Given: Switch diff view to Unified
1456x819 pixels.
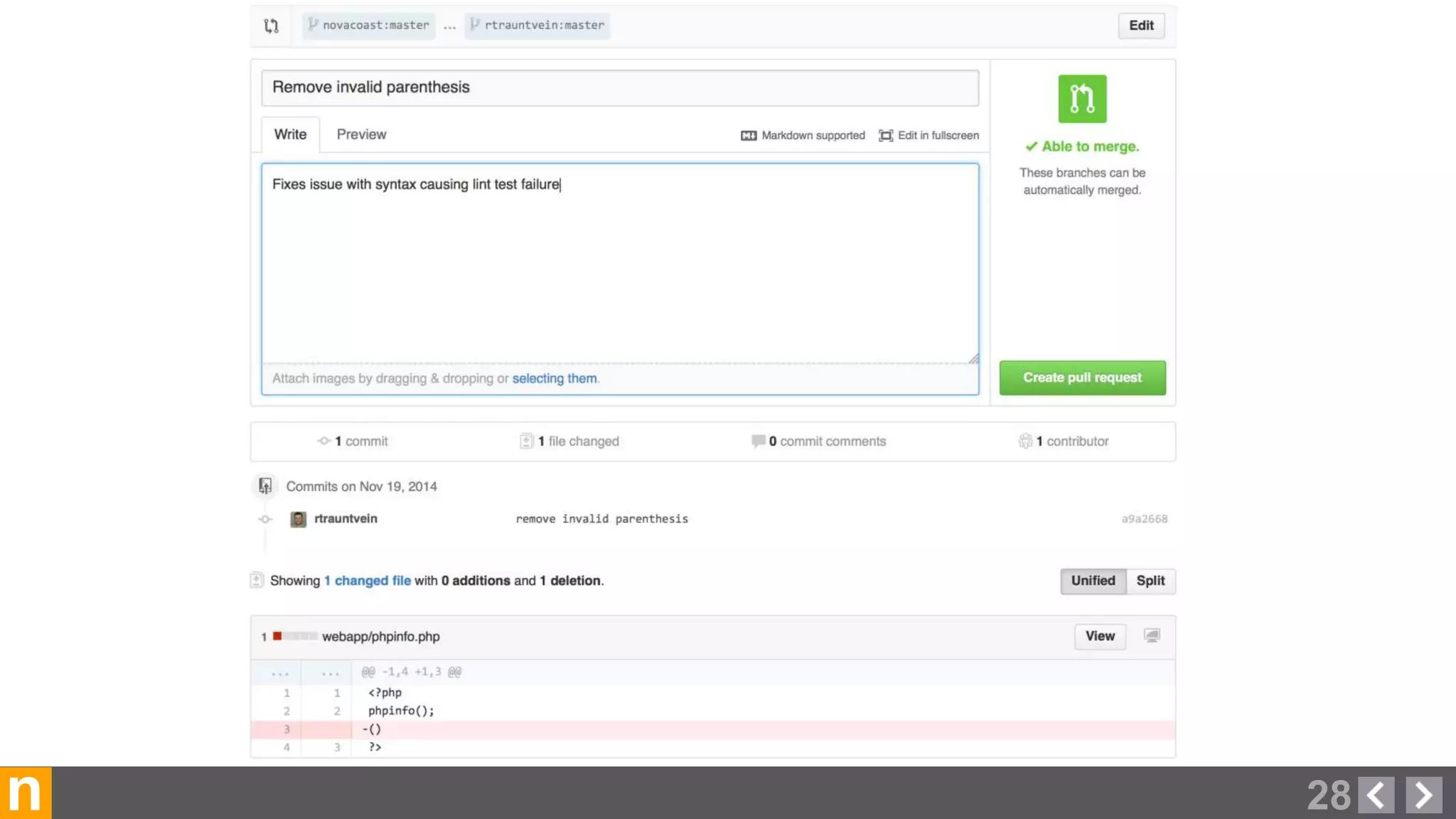Looking at the screenshot, I should coord(1093,581).
